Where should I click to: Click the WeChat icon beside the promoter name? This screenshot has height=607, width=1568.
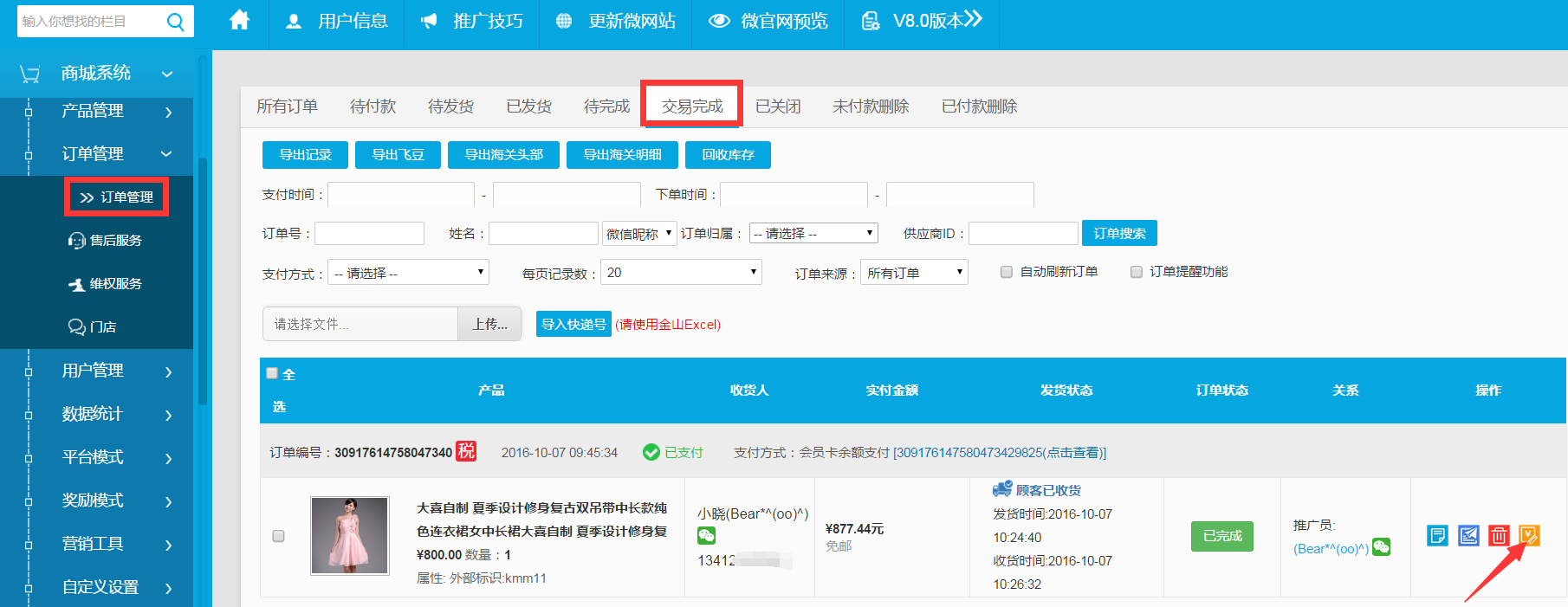1382,547
